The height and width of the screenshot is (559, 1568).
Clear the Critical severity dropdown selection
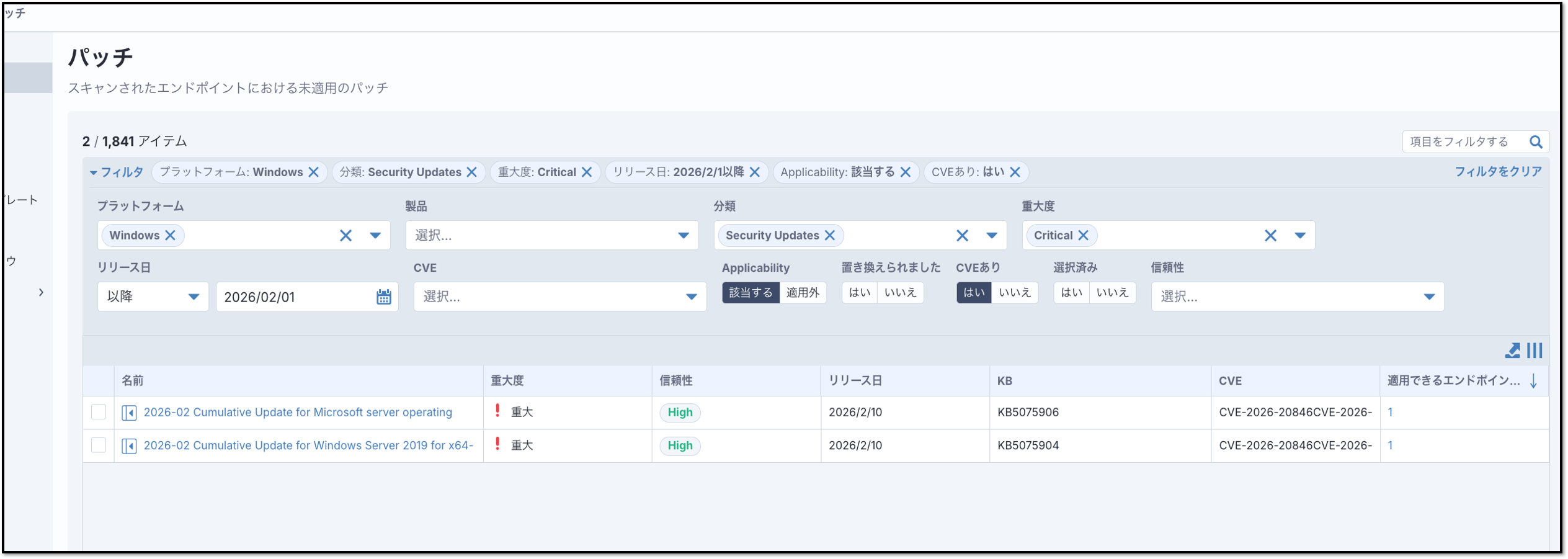(x=1270, y=236)
